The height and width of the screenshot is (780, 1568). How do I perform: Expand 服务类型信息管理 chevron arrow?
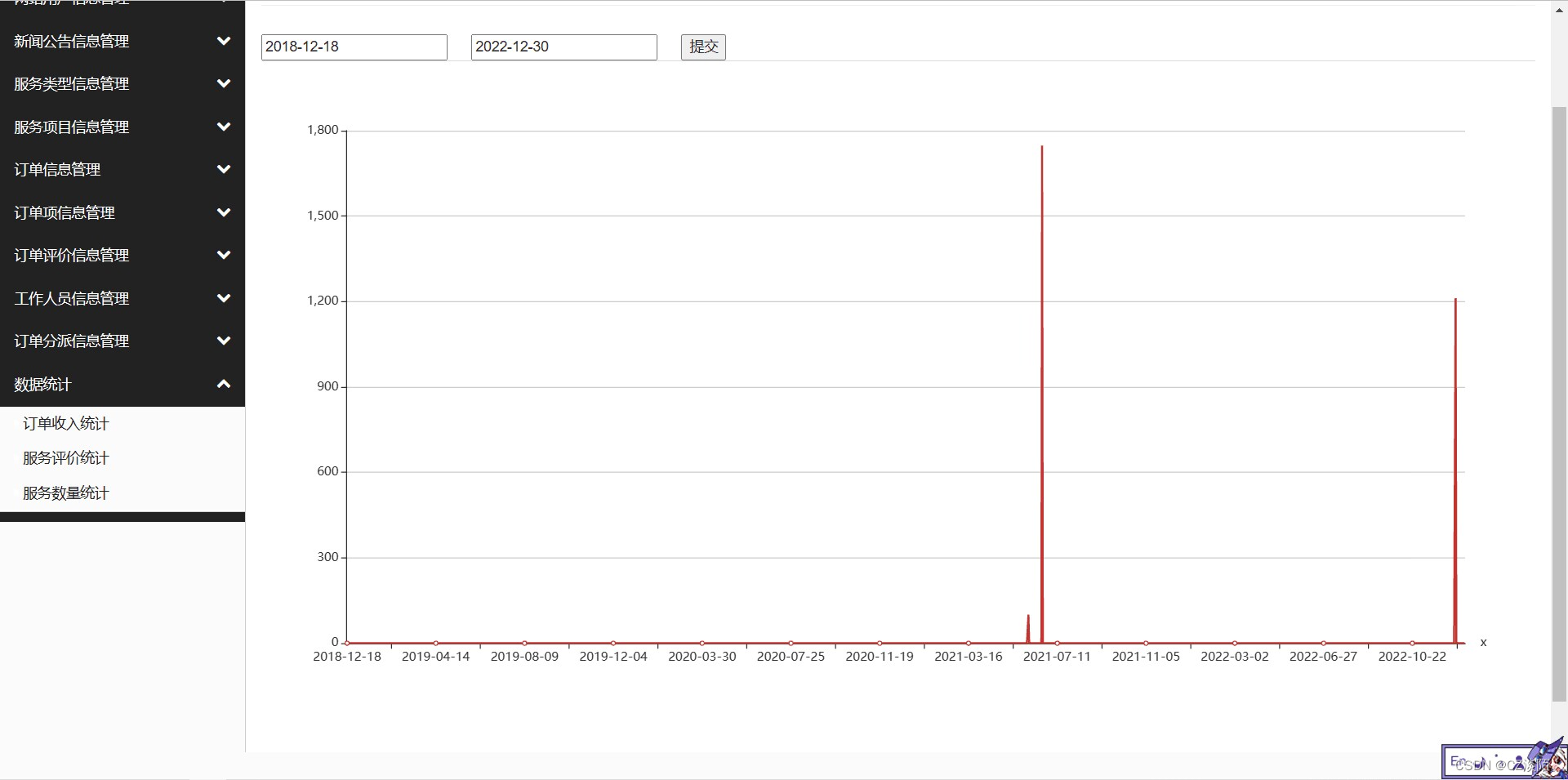click(x=223, y=83)
